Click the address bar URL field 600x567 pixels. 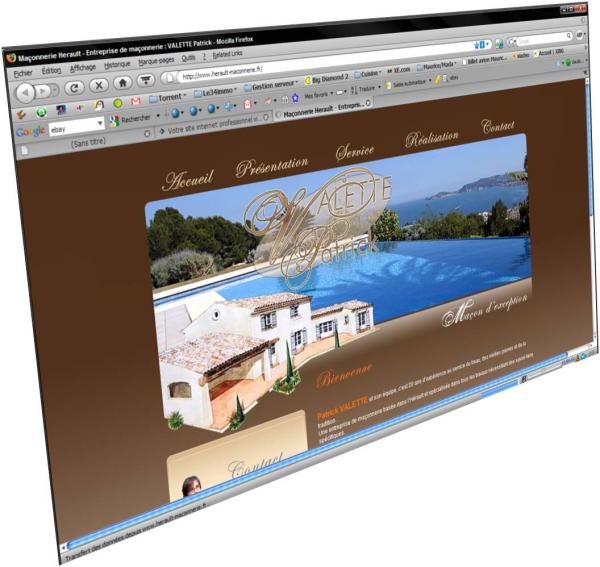point(325,60)
